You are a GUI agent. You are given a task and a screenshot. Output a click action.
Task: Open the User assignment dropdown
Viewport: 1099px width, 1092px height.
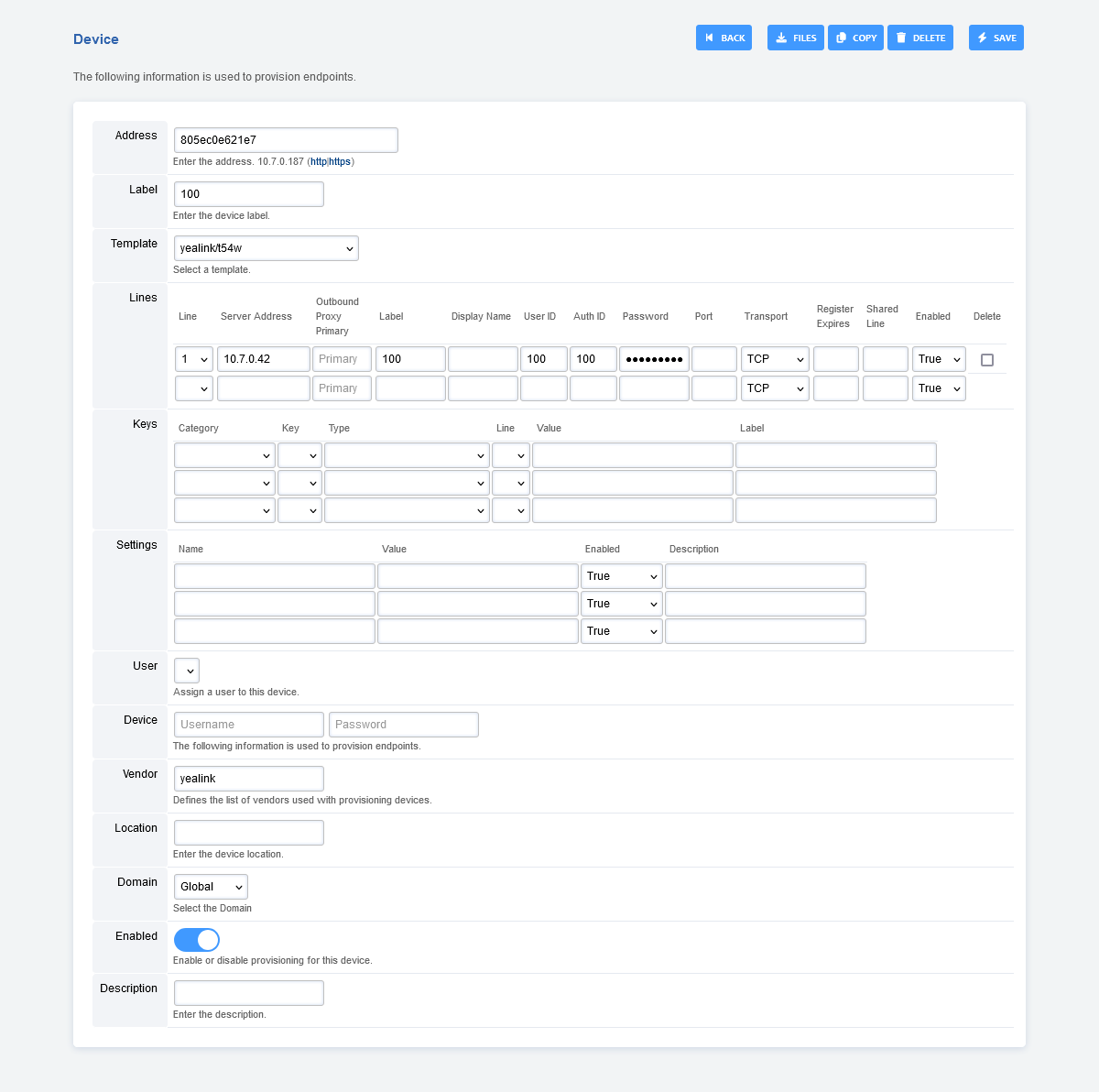pyautogui.click(x=187, y=671)
